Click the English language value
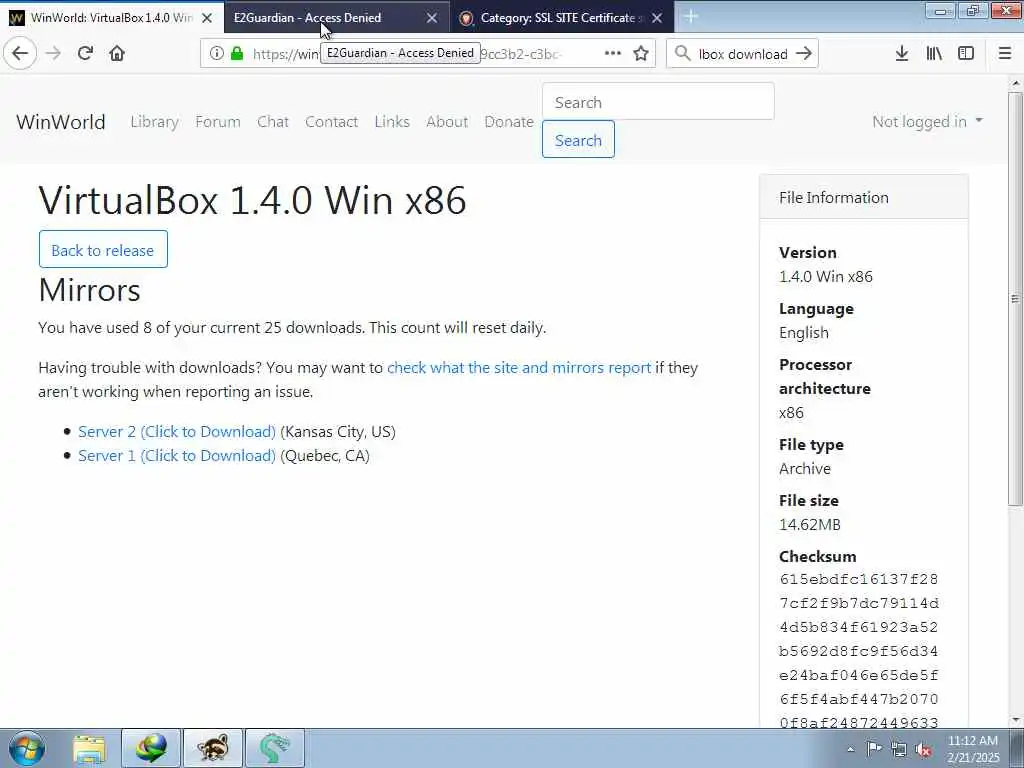Viewport: 1024px width, 768px height. (x=803, y=332)
